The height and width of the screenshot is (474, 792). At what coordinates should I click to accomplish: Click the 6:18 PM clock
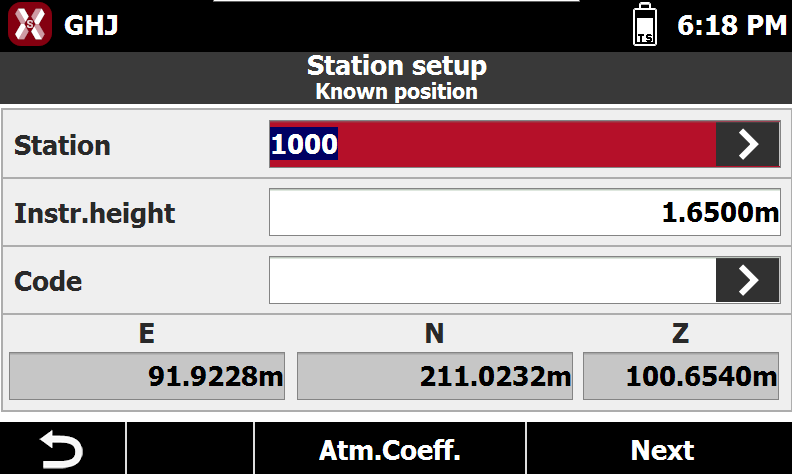pos(732,25)
